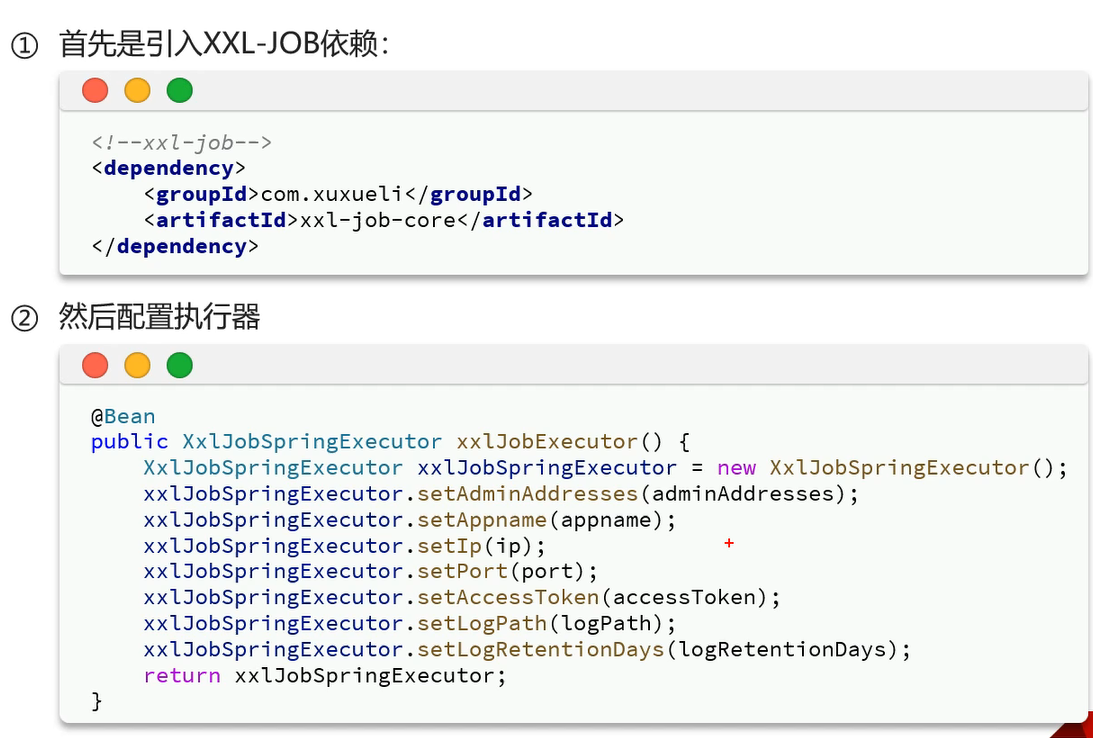Click the 'return xxlJobSpringExecutor;' line
Image resolution: width=1093 pixels, height=738 pixels.
pos(325,675)
